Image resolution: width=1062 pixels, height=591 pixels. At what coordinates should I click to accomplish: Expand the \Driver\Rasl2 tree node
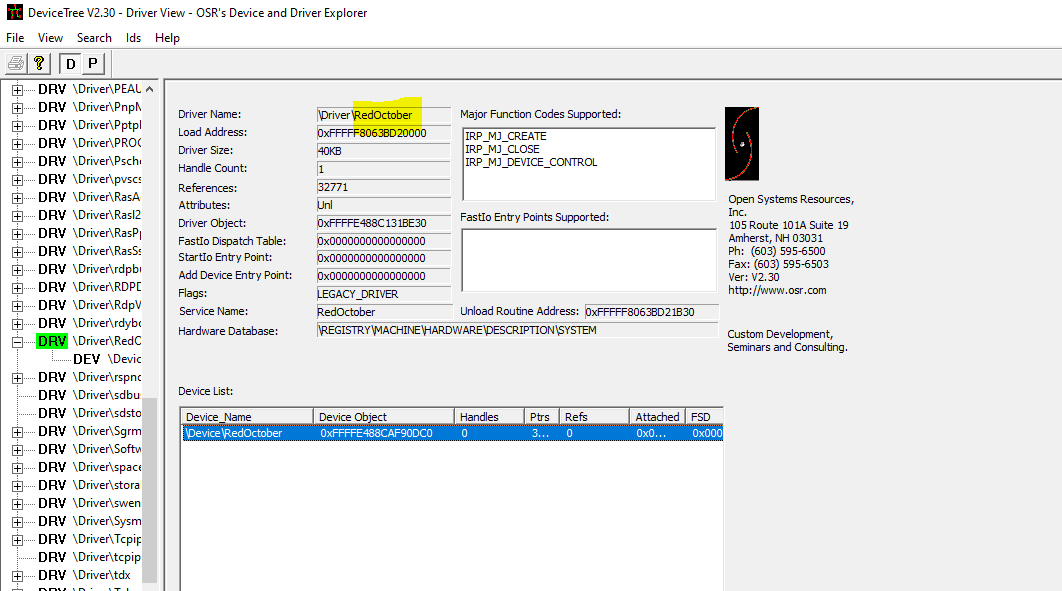pyautogui.click(x=18, y=215)
